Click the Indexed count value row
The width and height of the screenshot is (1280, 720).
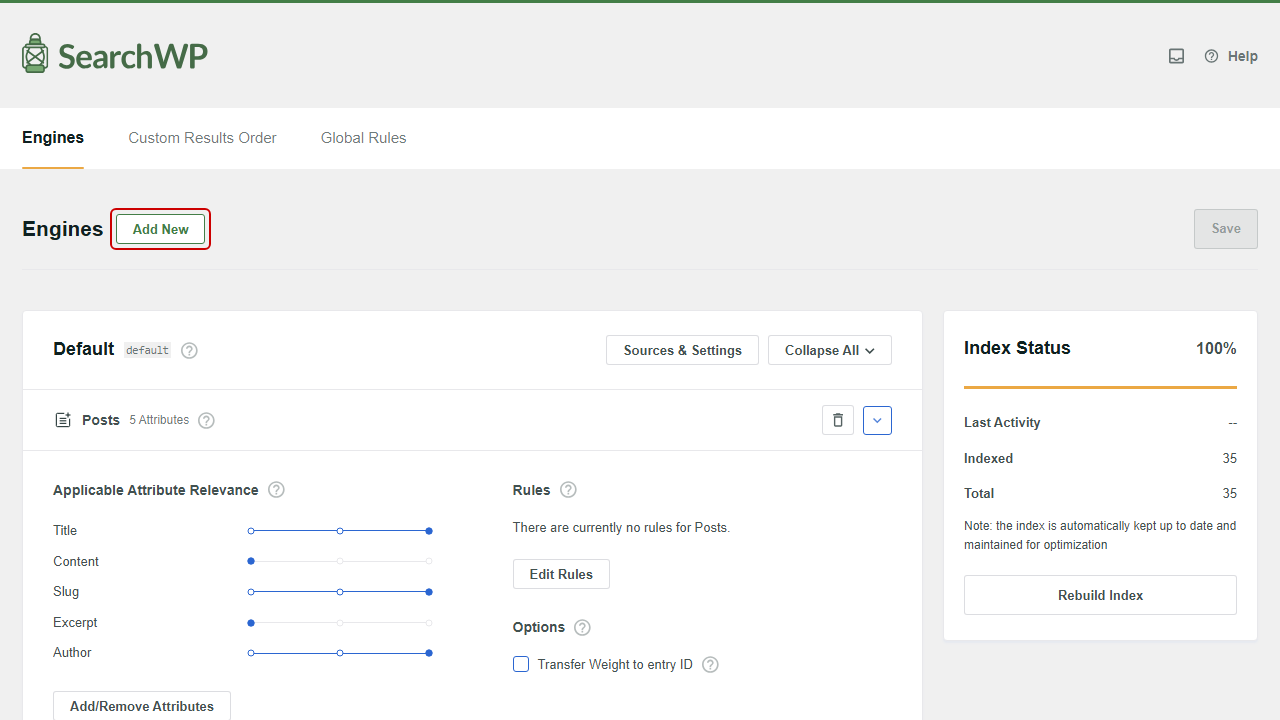pyautogui.click(x=1100, y=458)
